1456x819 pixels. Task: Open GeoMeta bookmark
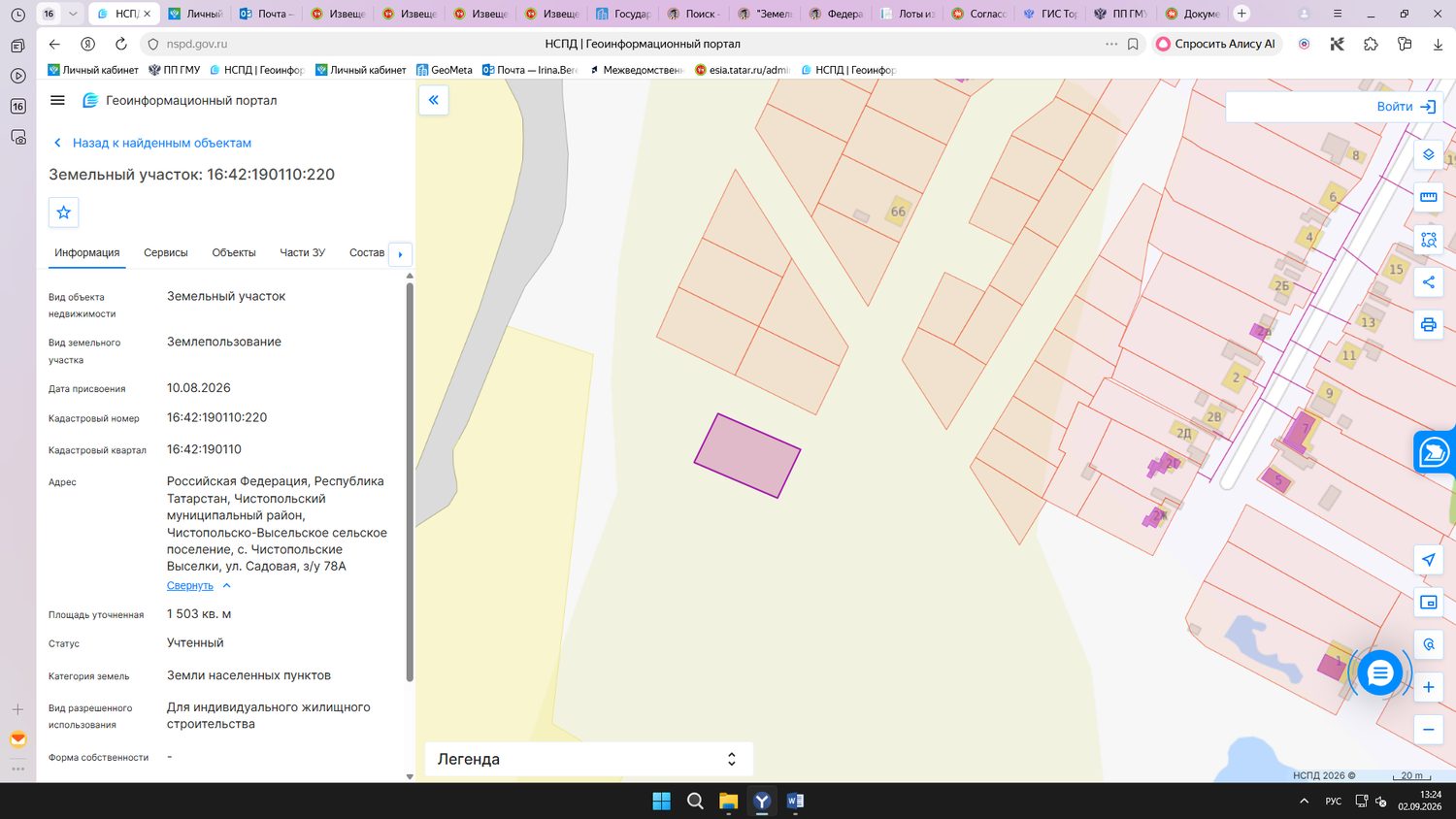(445, 70)
